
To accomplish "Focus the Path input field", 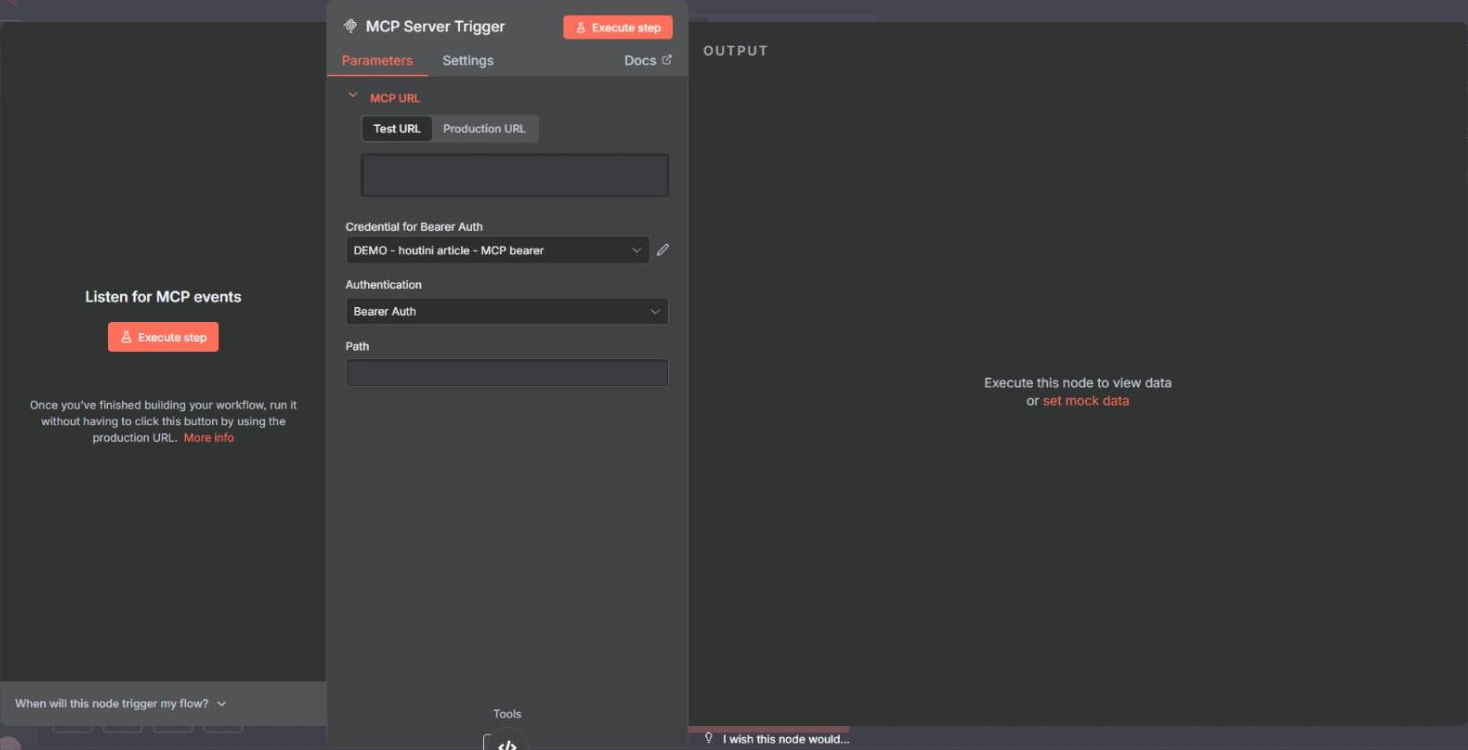I will [x=507, y=373].
